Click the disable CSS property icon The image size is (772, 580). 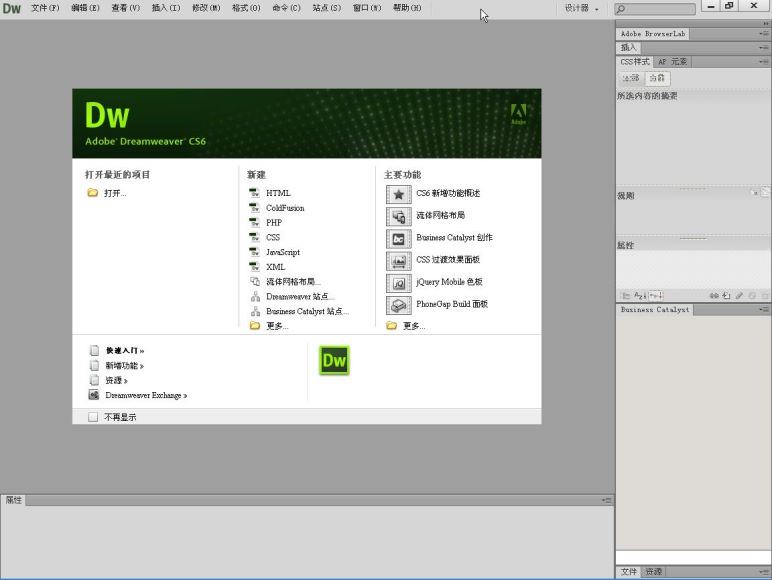click(x=752, y=295)
